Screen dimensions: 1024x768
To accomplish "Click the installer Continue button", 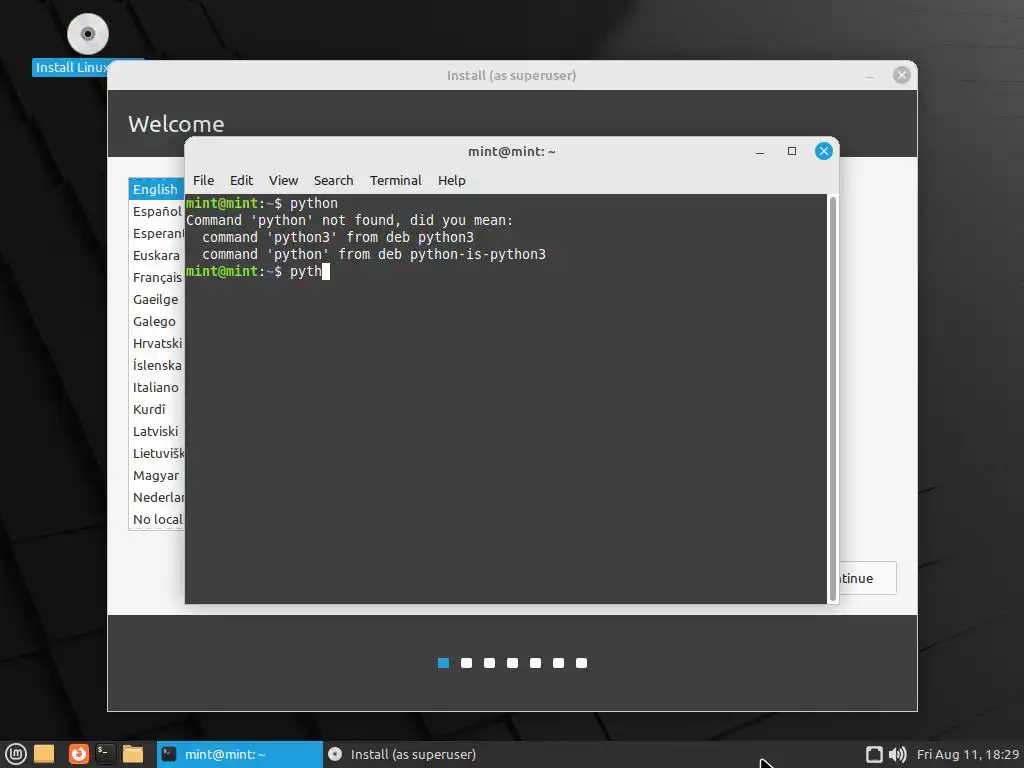I will pyautogui.click(x=867, y=578).
